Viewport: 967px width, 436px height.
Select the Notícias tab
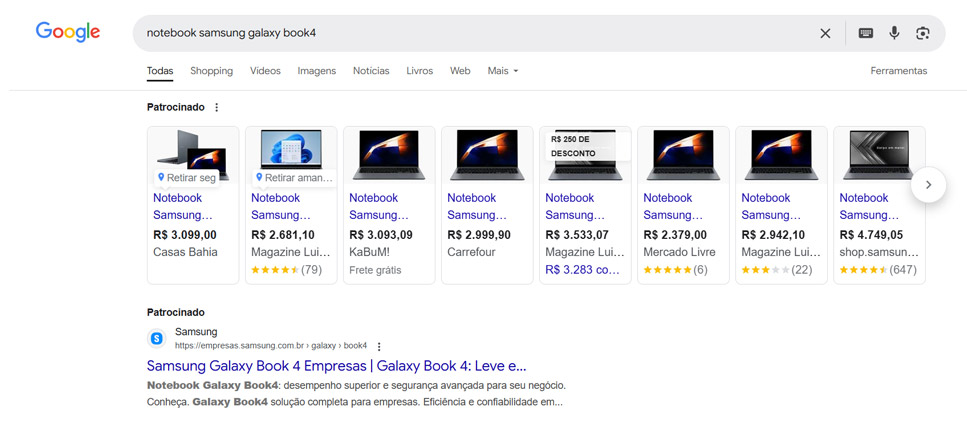[371, 71]
